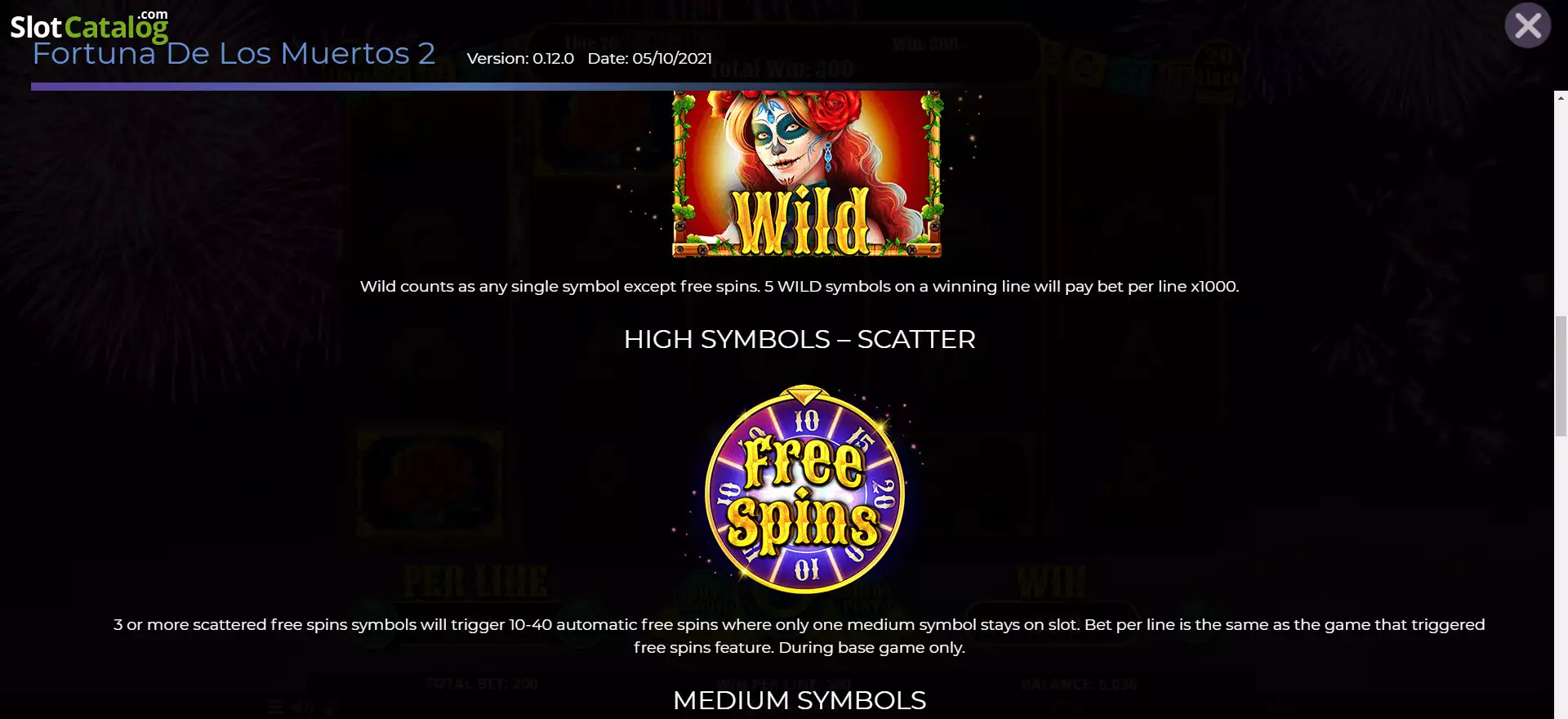Select the Free Spins scatter wheel icon
The image size is (1568, 719).
point(804,489)
